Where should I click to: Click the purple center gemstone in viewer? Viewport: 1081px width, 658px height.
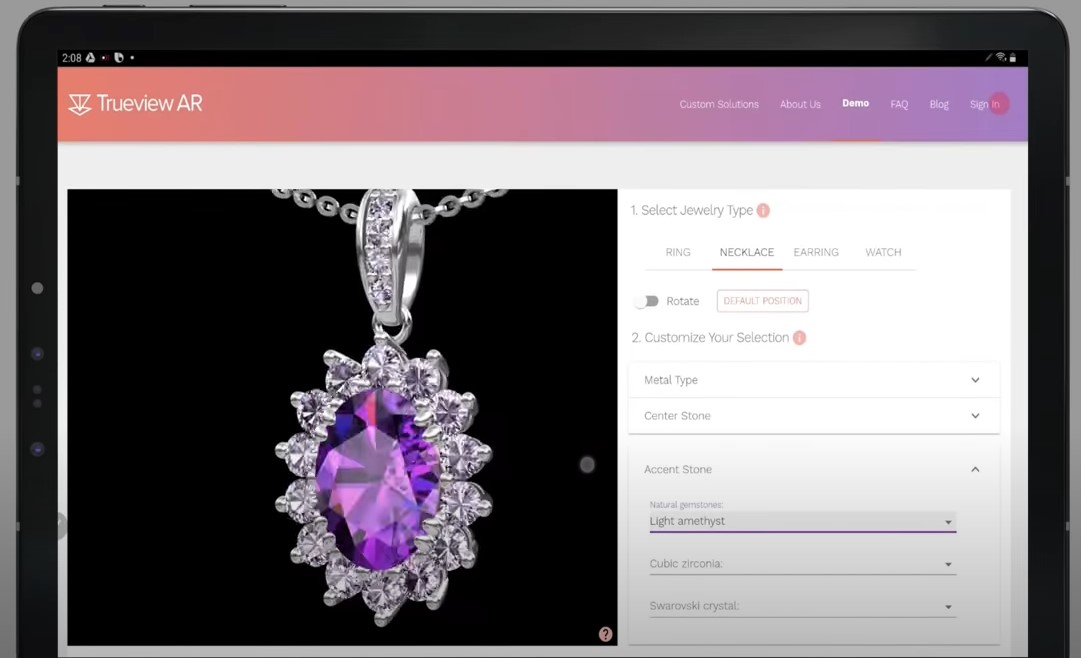coord(377,467)
